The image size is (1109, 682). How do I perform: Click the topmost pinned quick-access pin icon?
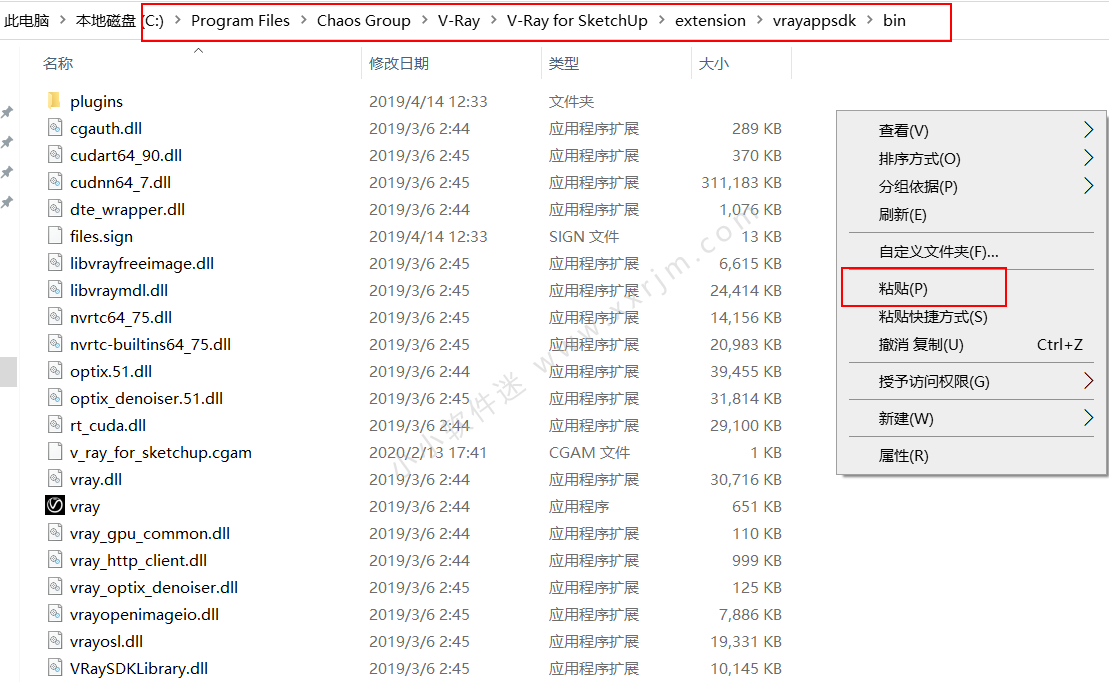7,112
